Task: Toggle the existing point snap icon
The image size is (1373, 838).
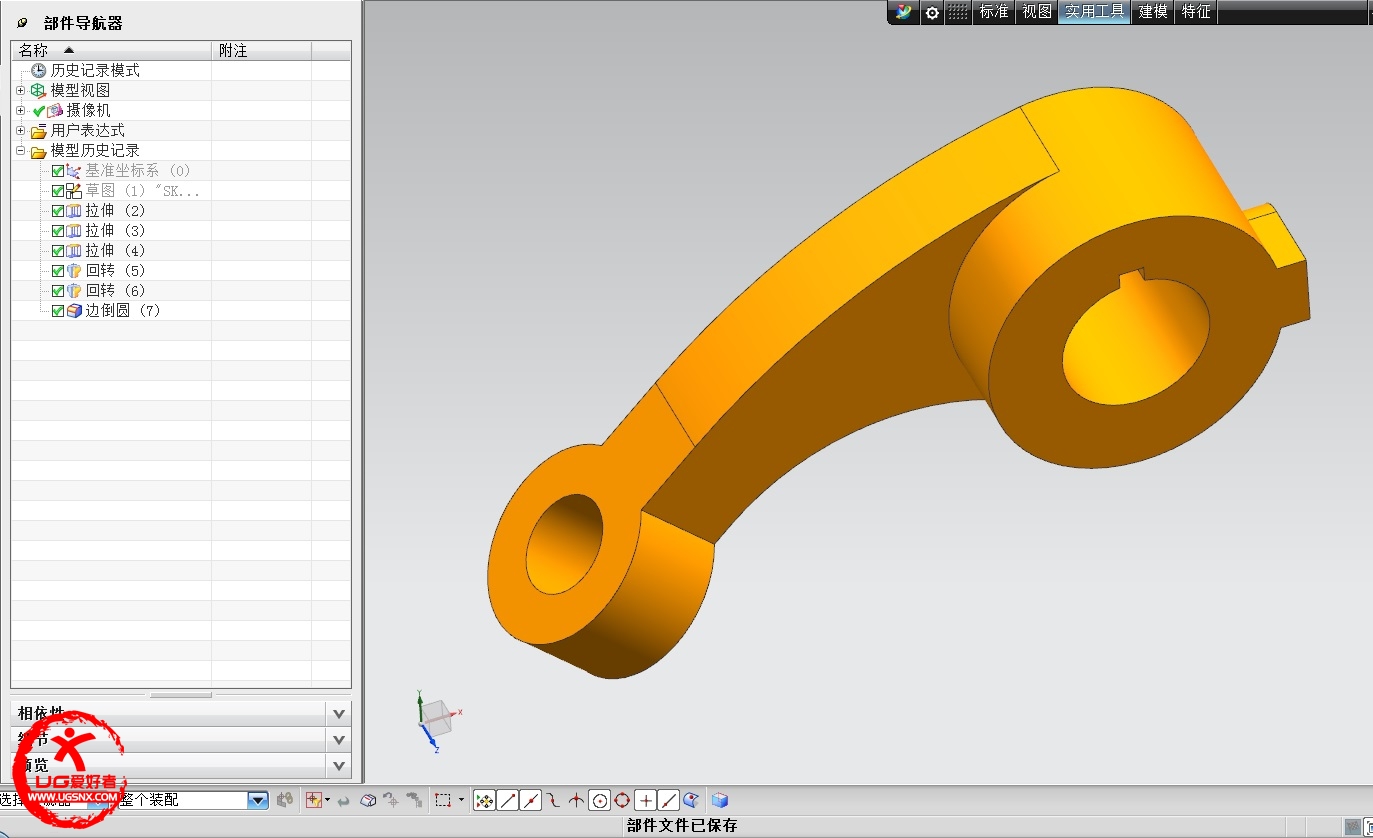Action: [645, 800]
